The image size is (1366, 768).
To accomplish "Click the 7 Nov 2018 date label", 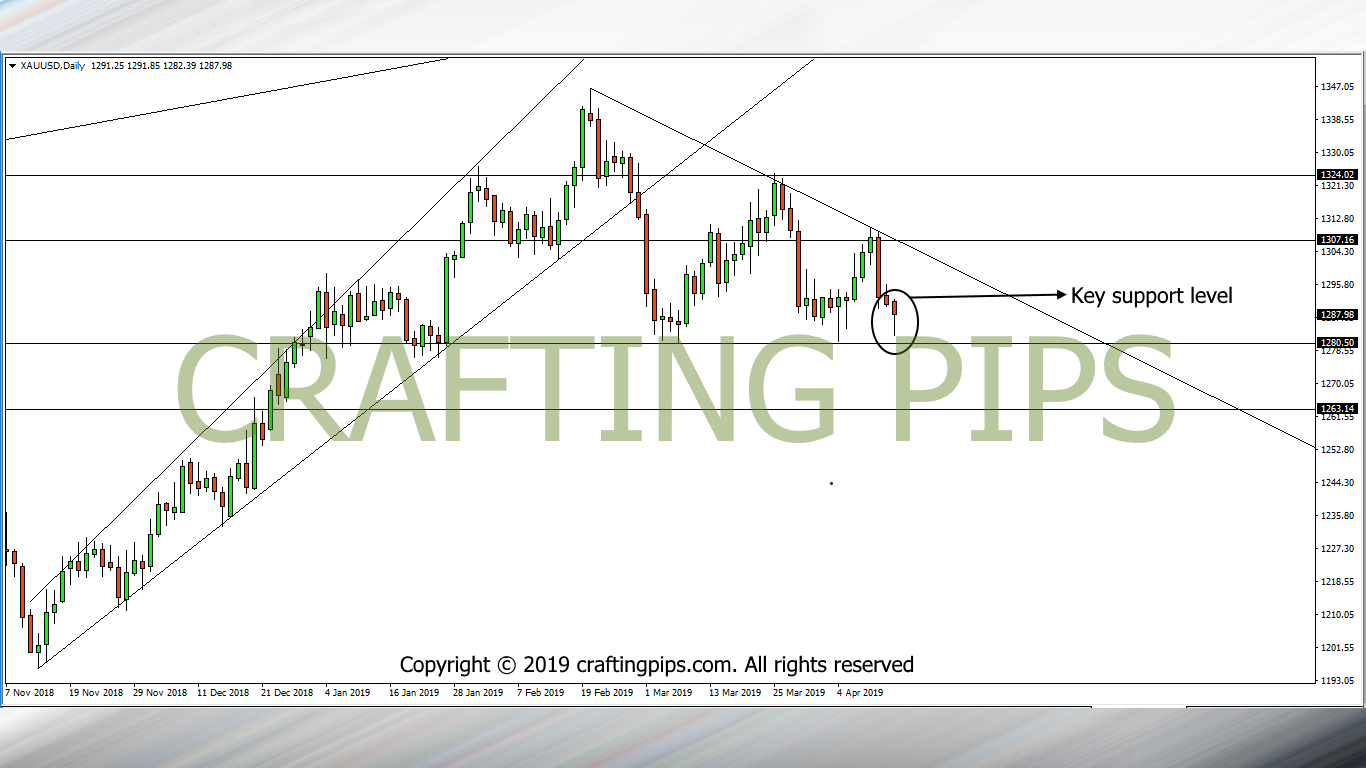I will pyautogui.click(x=30, y=692).
